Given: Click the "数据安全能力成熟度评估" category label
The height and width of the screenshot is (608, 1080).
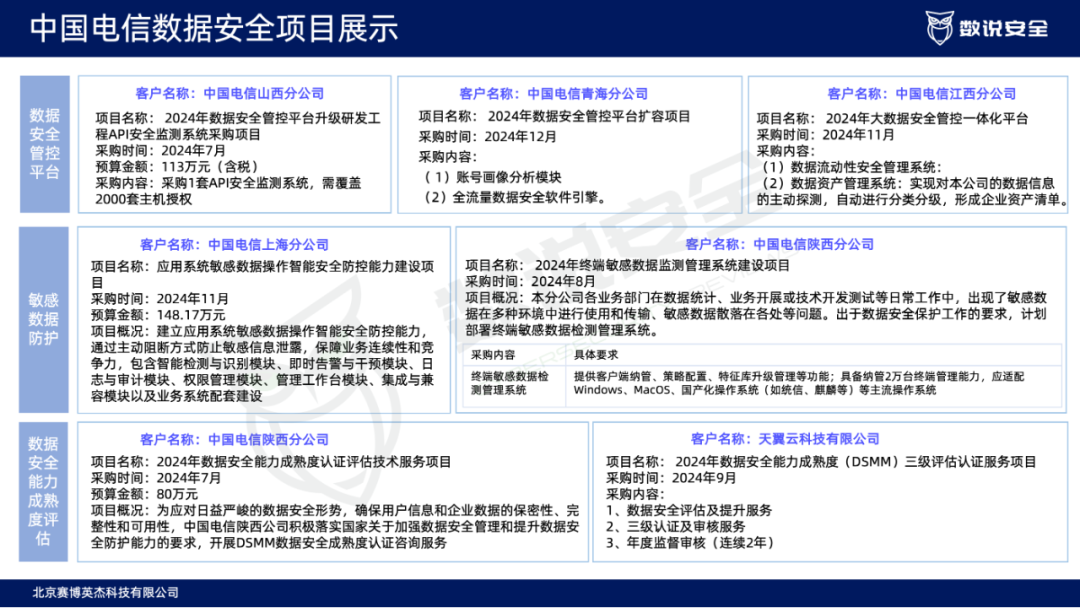Looking at the screenshot, I should click(x=43, y=491).
